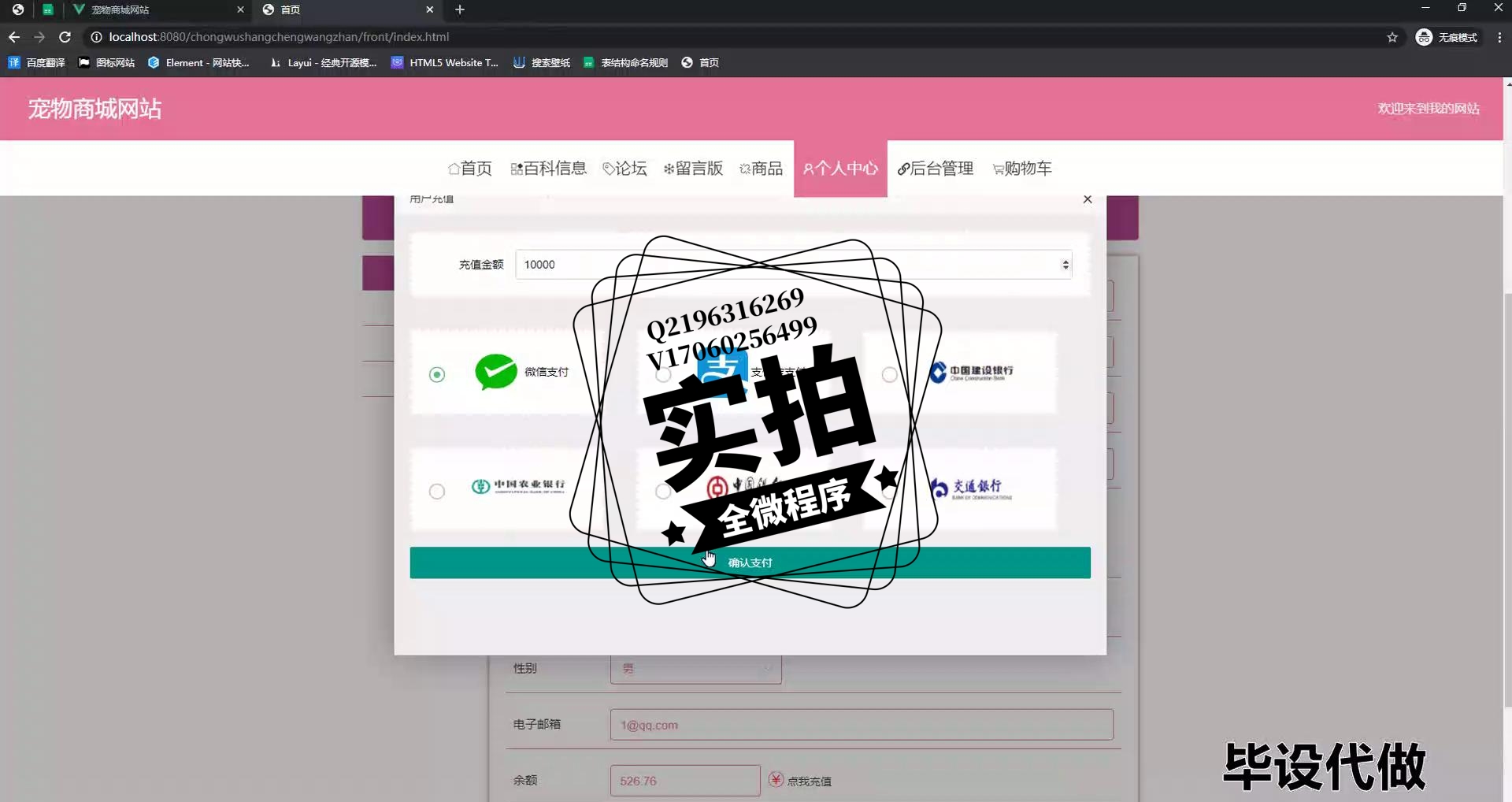The image size is (1512, 802).
Task: Click the amount field stepper arrows
Action: point(1065,265)
